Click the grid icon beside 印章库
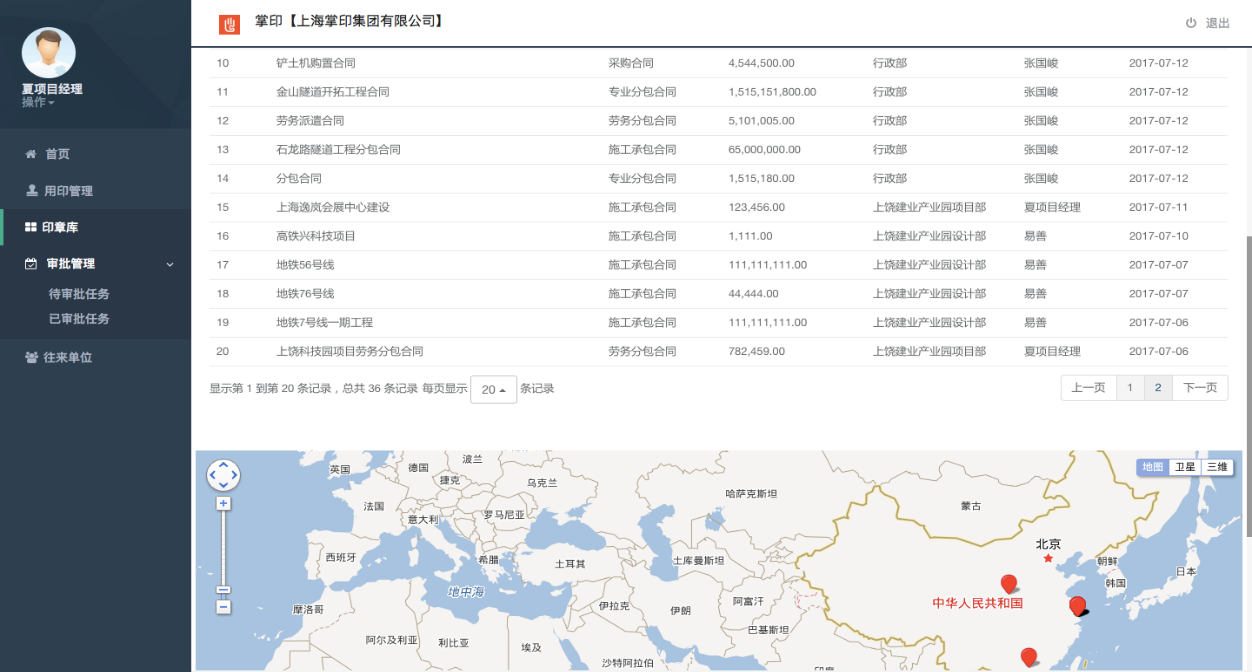This screenshot has width=1252, height=672. tap(31, 228)
